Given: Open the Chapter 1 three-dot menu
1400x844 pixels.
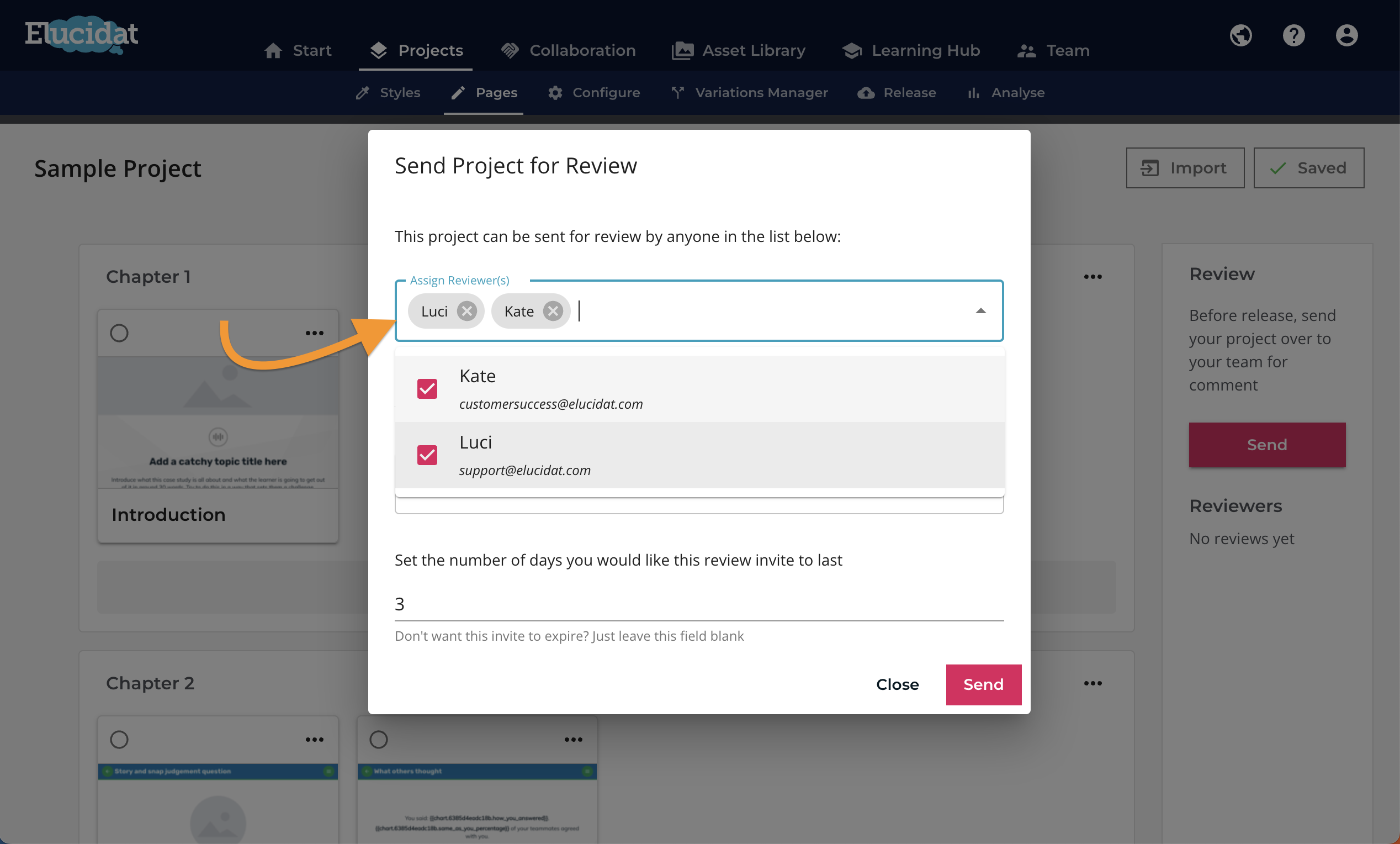Looking at the screenshot, I should (1093, 277).
